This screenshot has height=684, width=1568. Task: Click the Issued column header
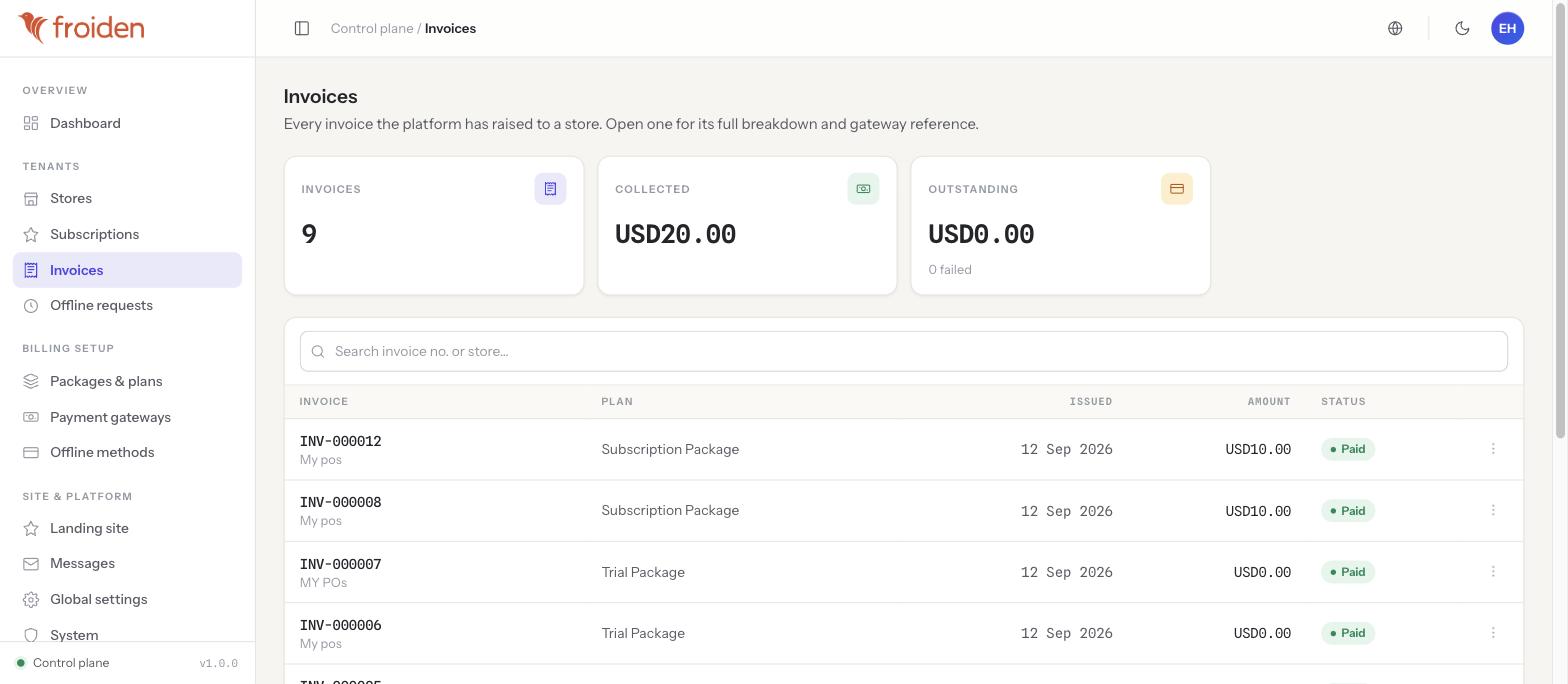[1090, 401]
